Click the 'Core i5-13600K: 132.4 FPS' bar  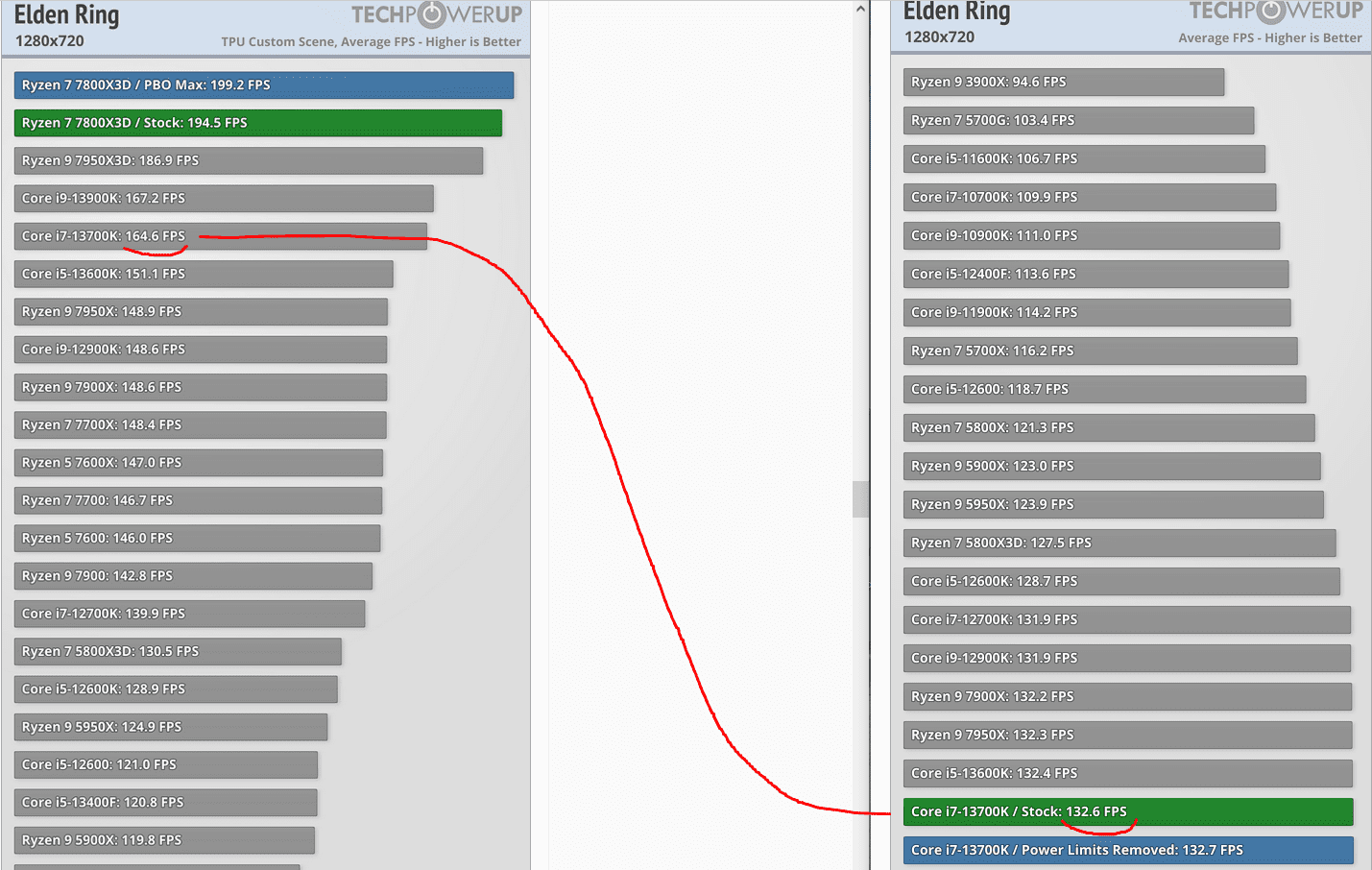(x=1128, y=773)
